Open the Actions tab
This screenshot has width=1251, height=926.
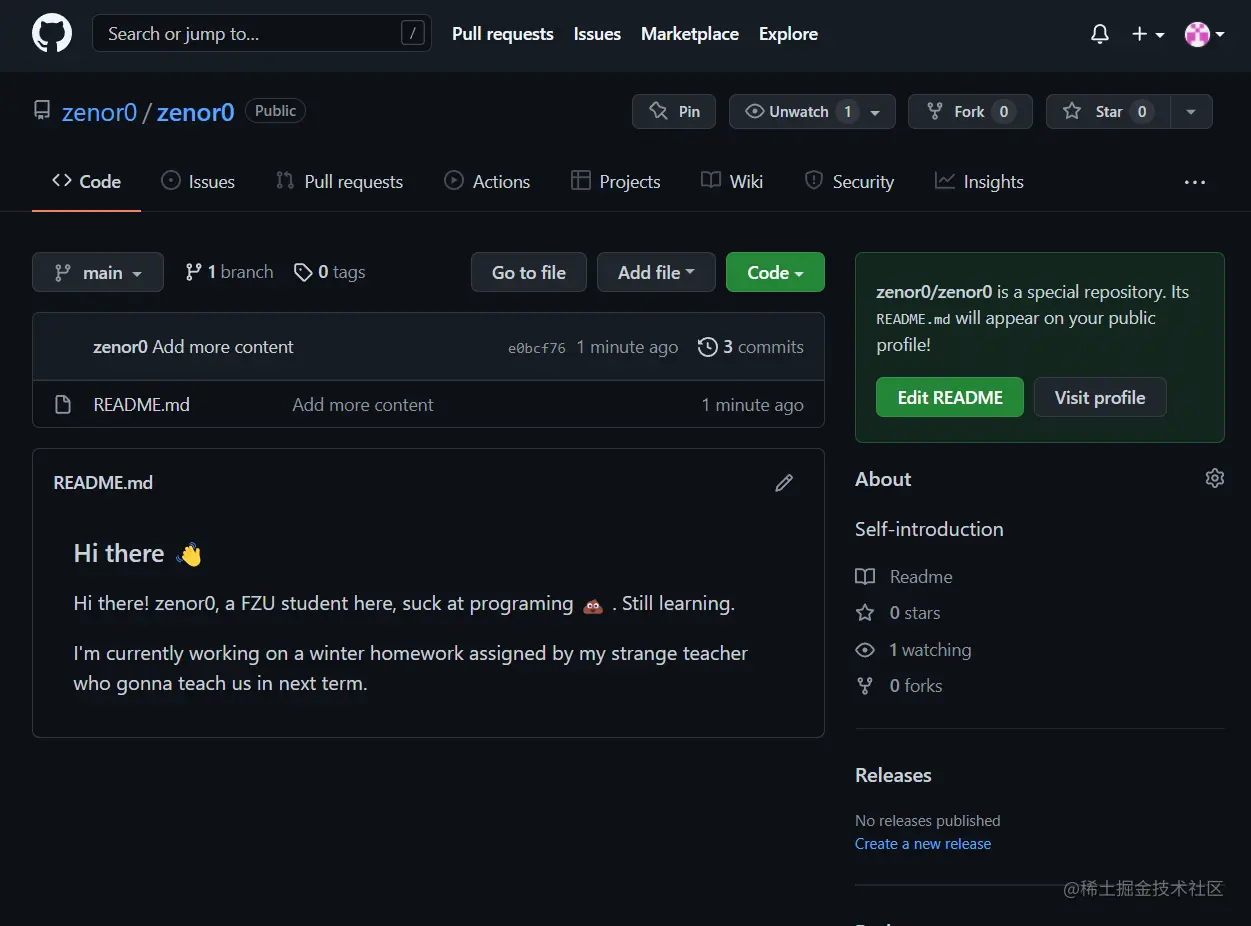[x=487, y=182]
